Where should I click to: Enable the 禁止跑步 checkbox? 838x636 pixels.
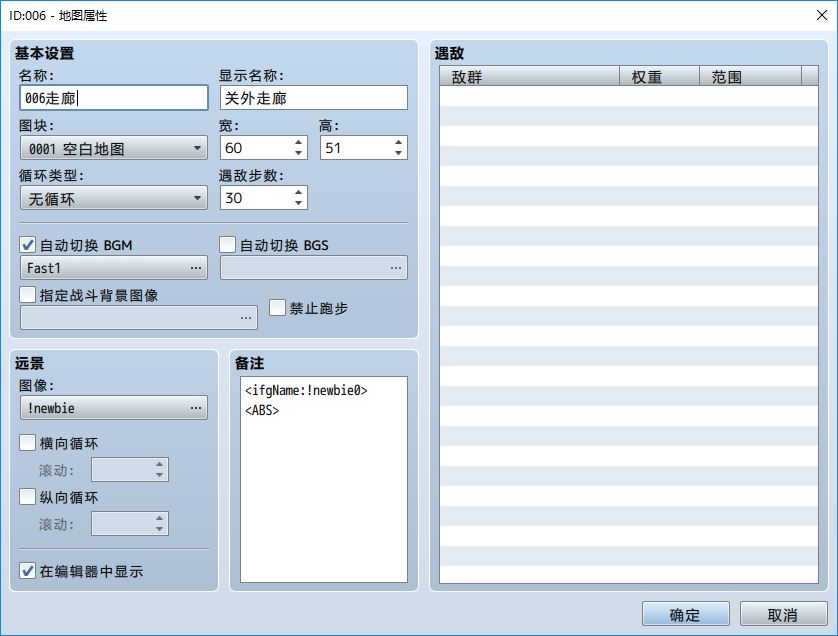(x=278, y=308)
